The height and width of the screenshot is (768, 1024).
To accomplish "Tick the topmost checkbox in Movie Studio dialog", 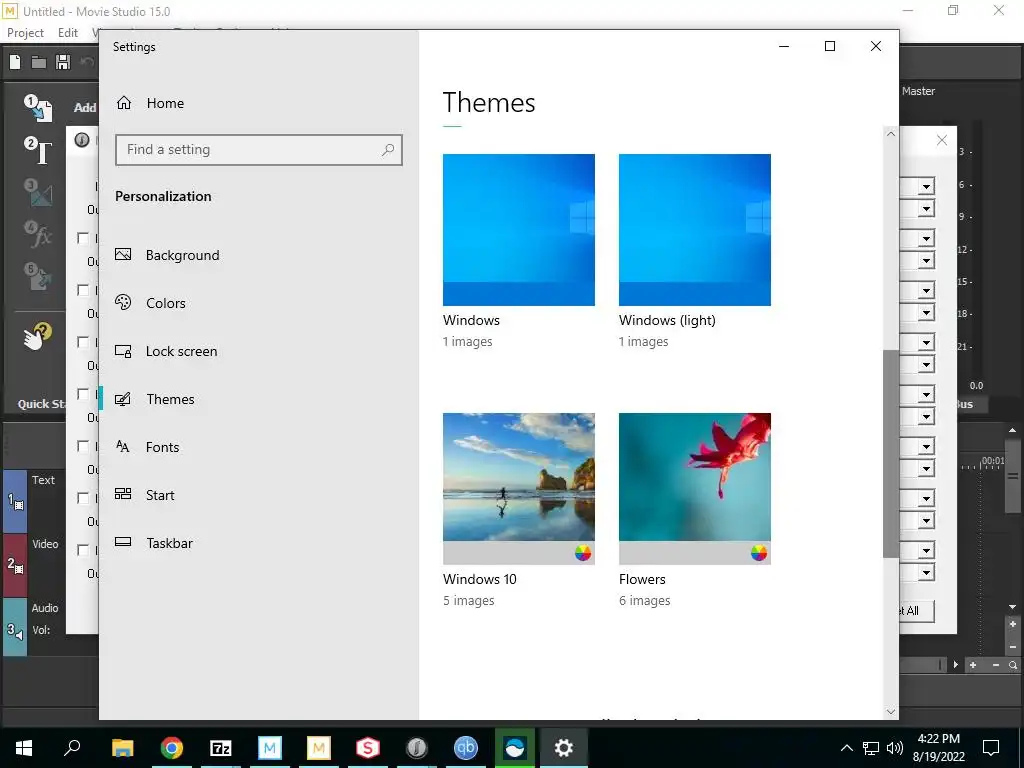I will 83,238.
